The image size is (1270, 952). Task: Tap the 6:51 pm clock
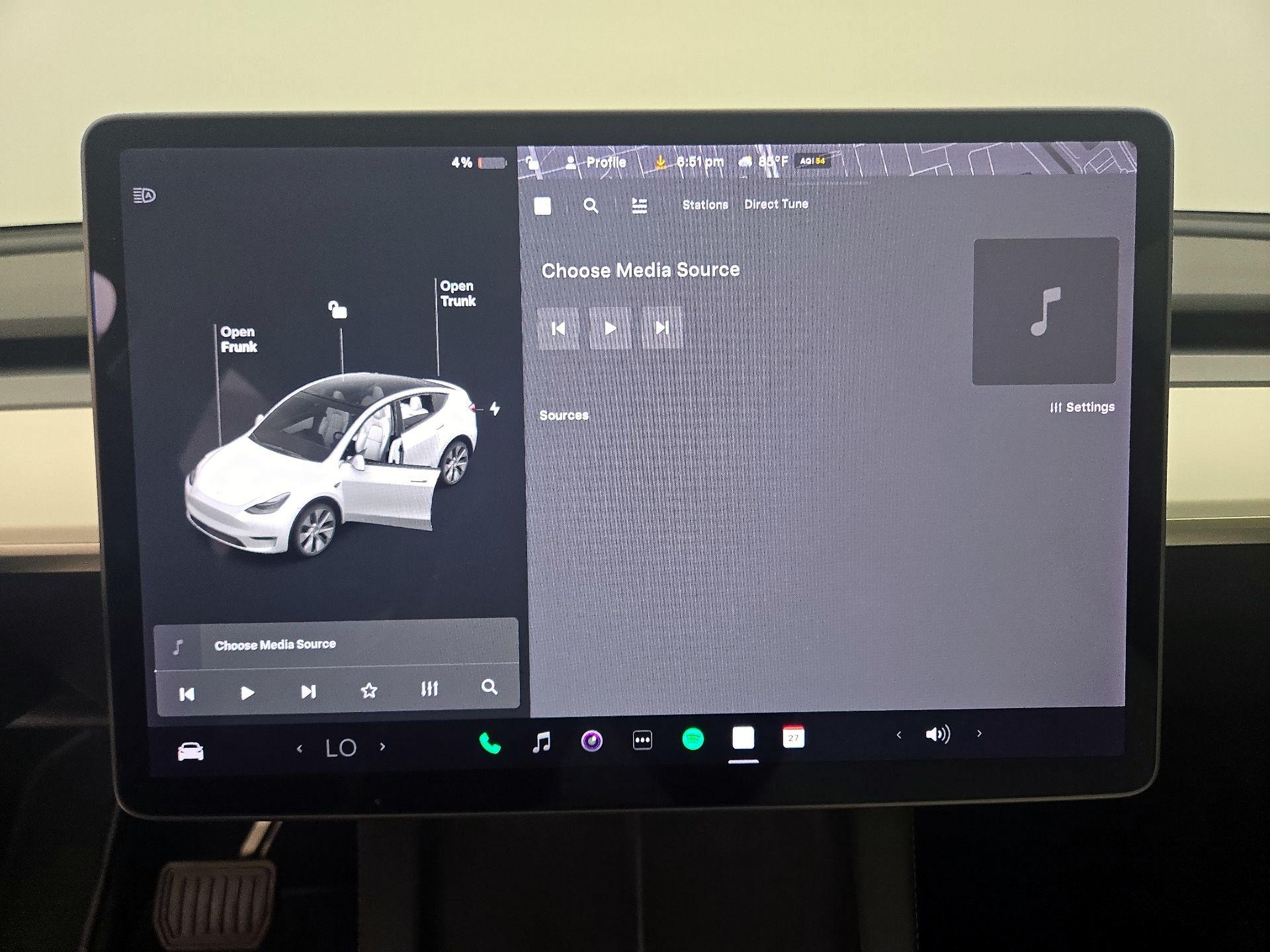[x=700, y=162]
